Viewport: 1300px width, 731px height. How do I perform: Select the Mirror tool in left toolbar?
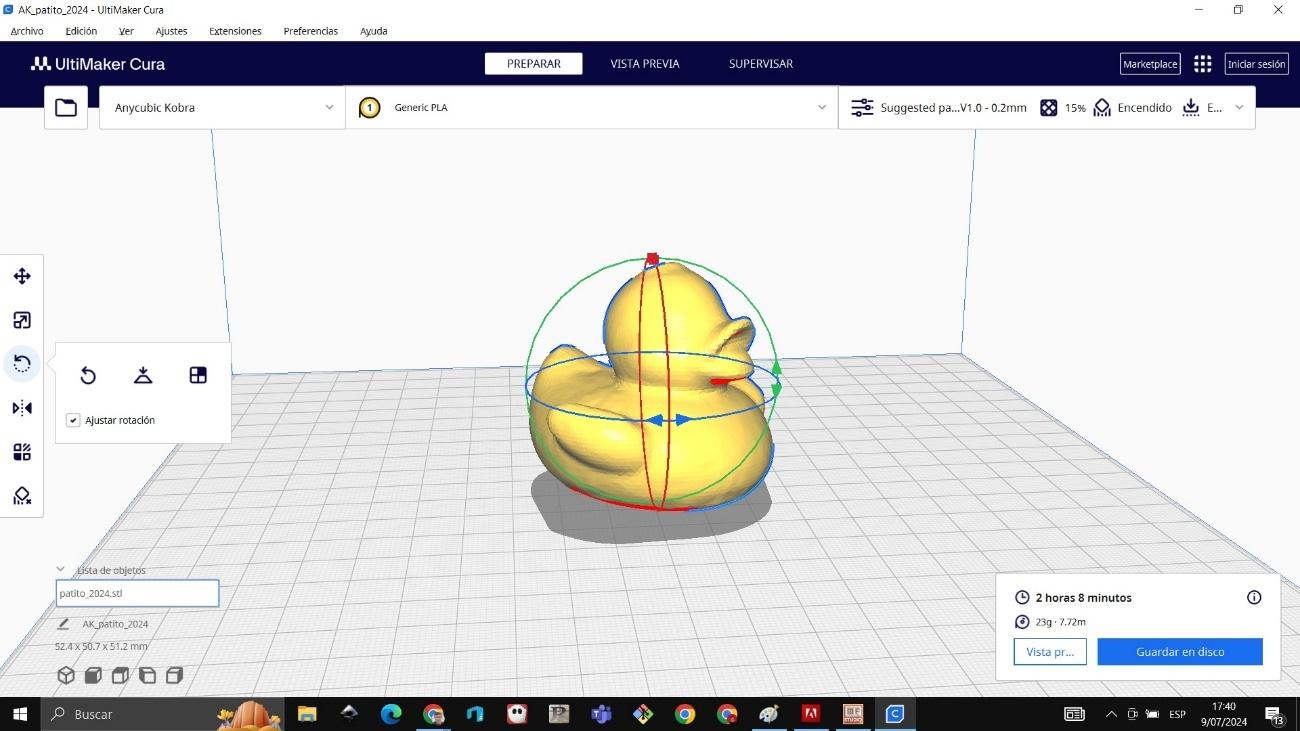point(21,408)
